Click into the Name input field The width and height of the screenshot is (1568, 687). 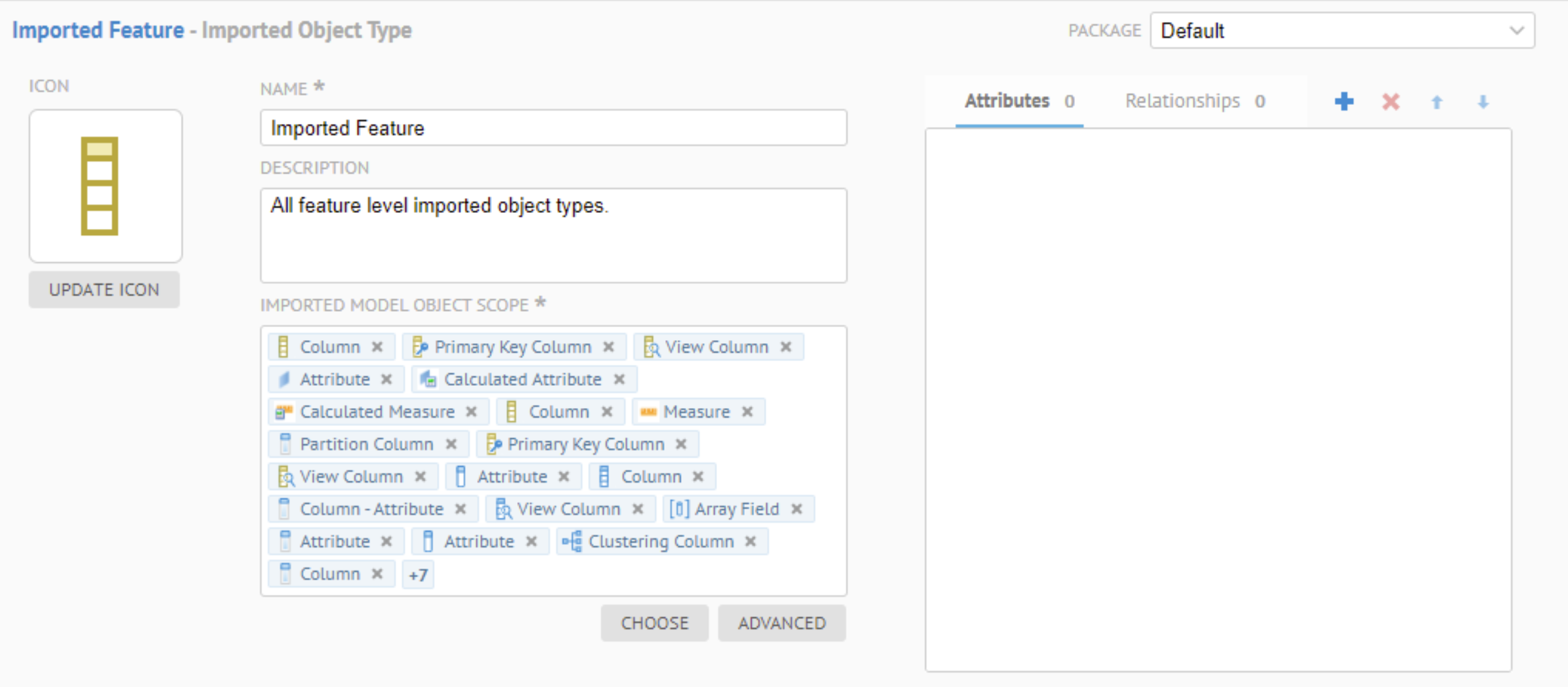553,128
